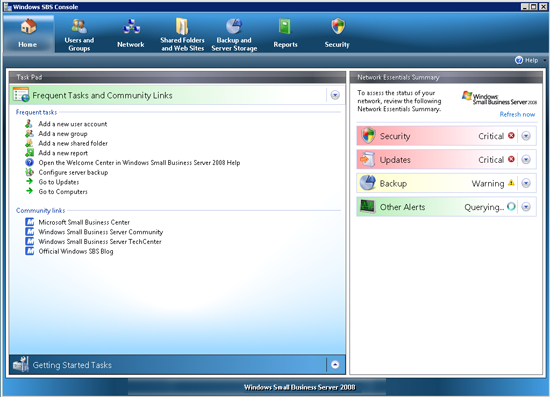Image resolution: width=550 pixels, height=397 pixels.
Task: Click icon beside Add a new shared folder
Action: coord(29,143)
